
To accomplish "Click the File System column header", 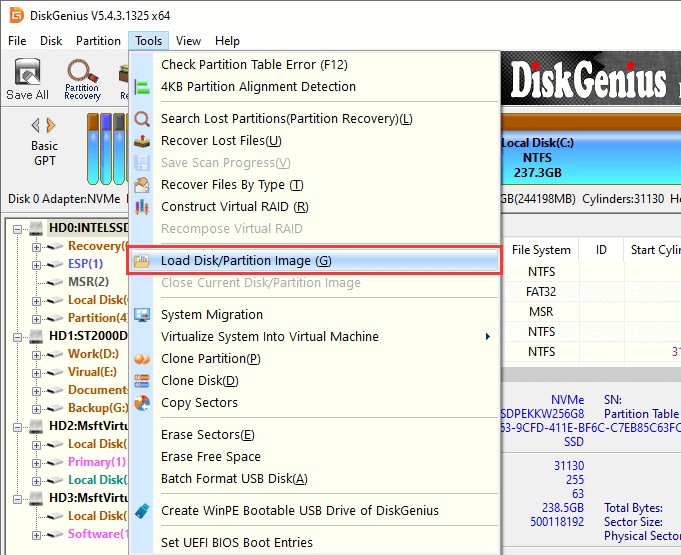I will (541, 250).
